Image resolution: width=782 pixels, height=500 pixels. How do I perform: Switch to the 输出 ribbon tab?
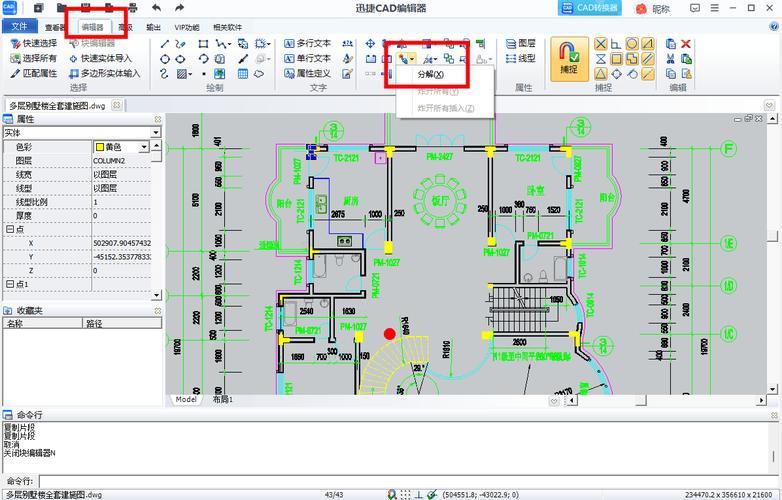(x=154, y=27)
